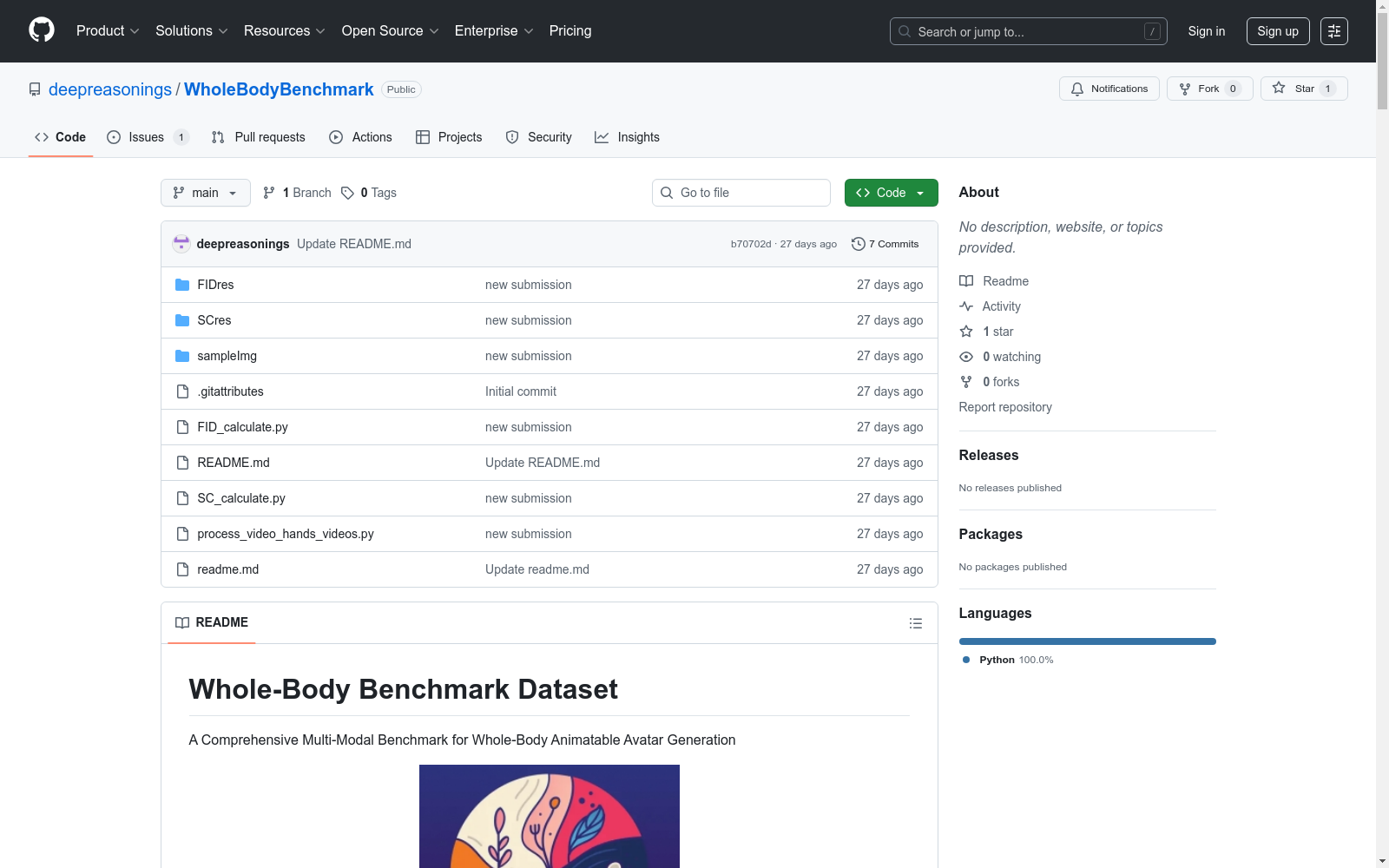Click the book icon beside Readme in About
The image size is (1389, 868).
966,281
